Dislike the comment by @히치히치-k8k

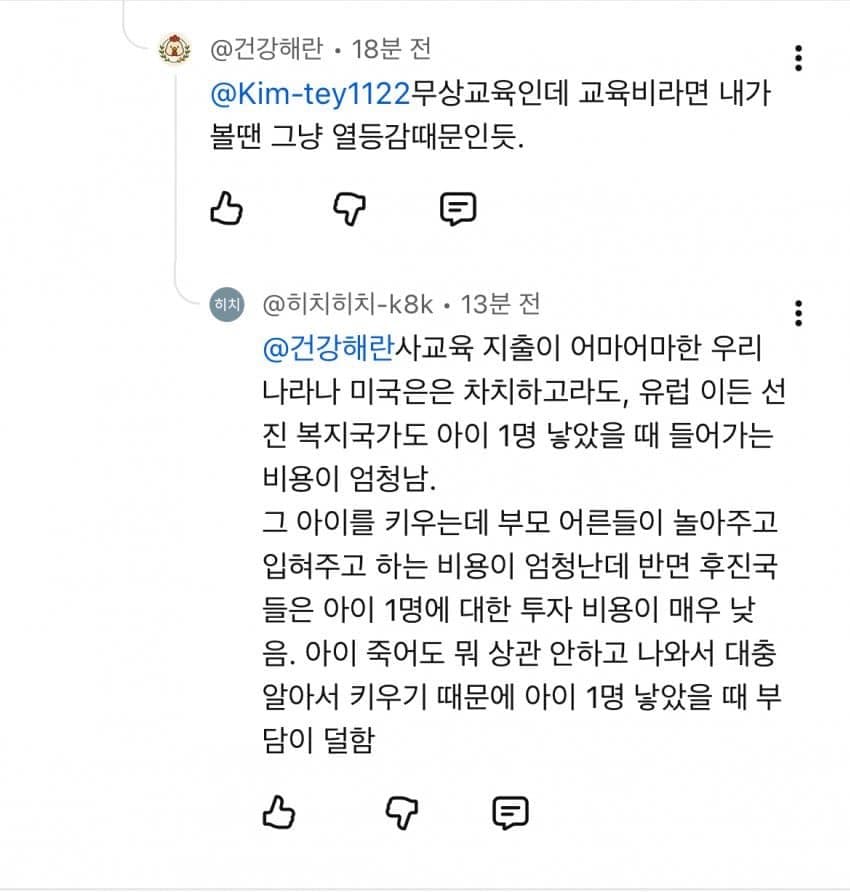401,812
